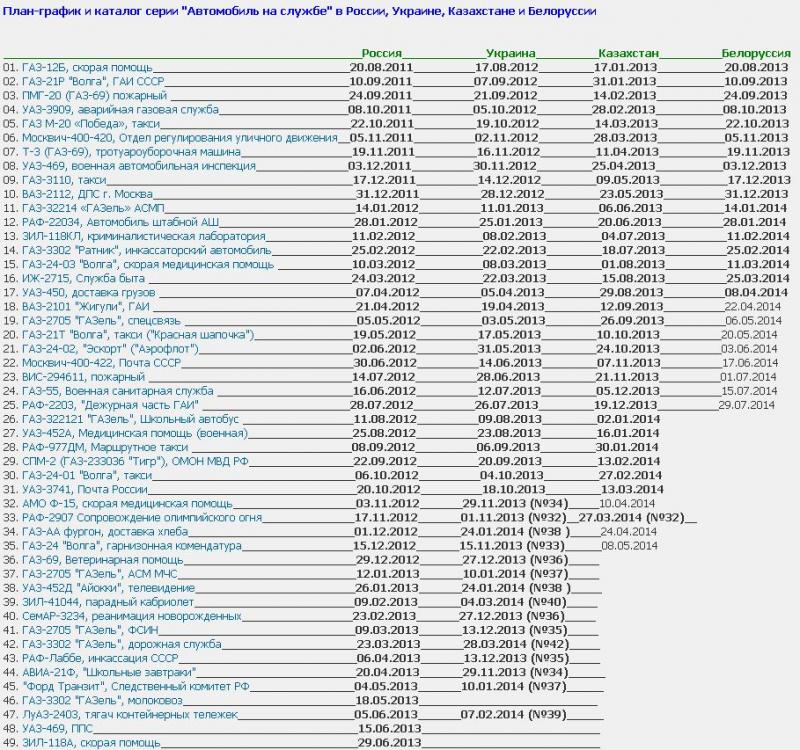Screen dimensions: 800x750
Task: Open ВАЗ-2112, ДПС г. Москва link
Action: 87,194
